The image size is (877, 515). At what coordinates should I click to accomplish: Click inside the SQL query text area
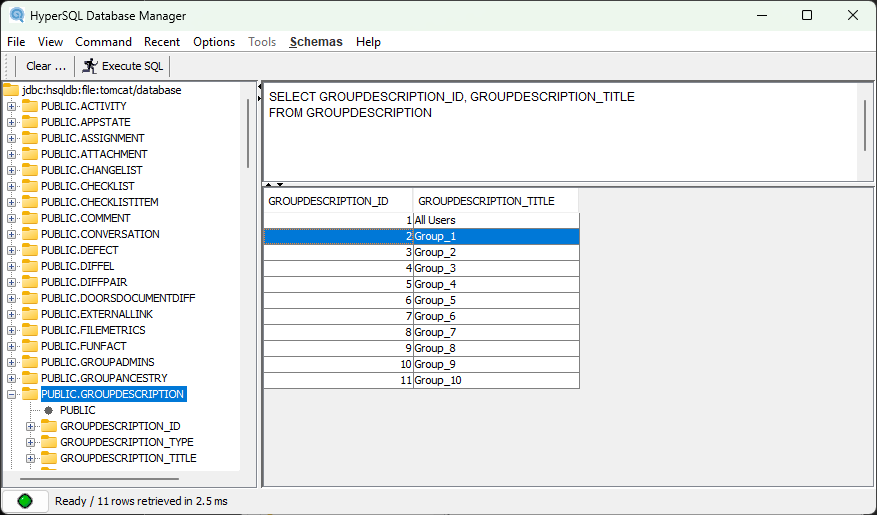[x=560, y=132]
